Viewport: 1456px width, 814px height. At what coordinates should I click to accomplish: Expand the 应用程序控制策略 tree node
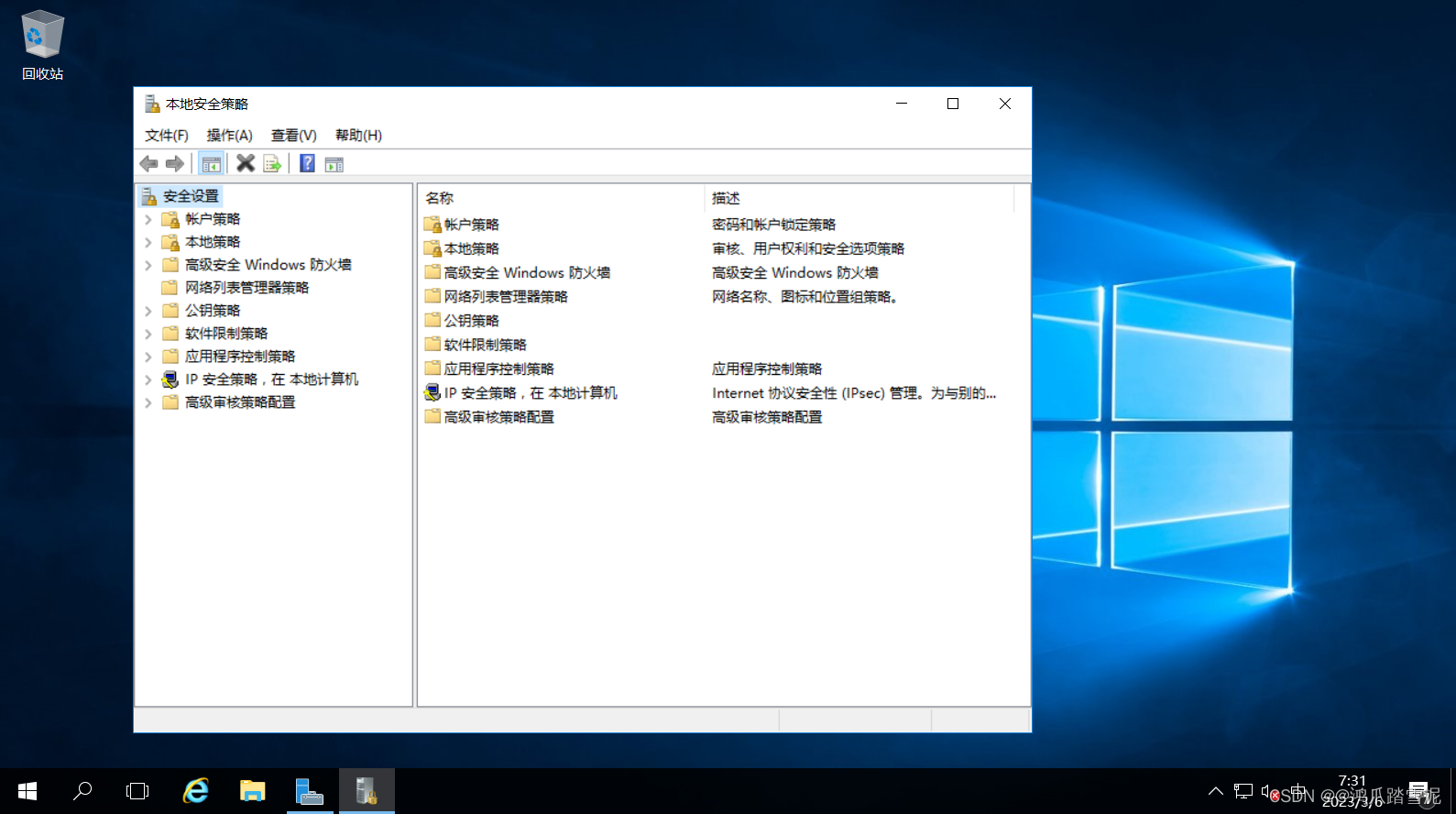[148, 357]
